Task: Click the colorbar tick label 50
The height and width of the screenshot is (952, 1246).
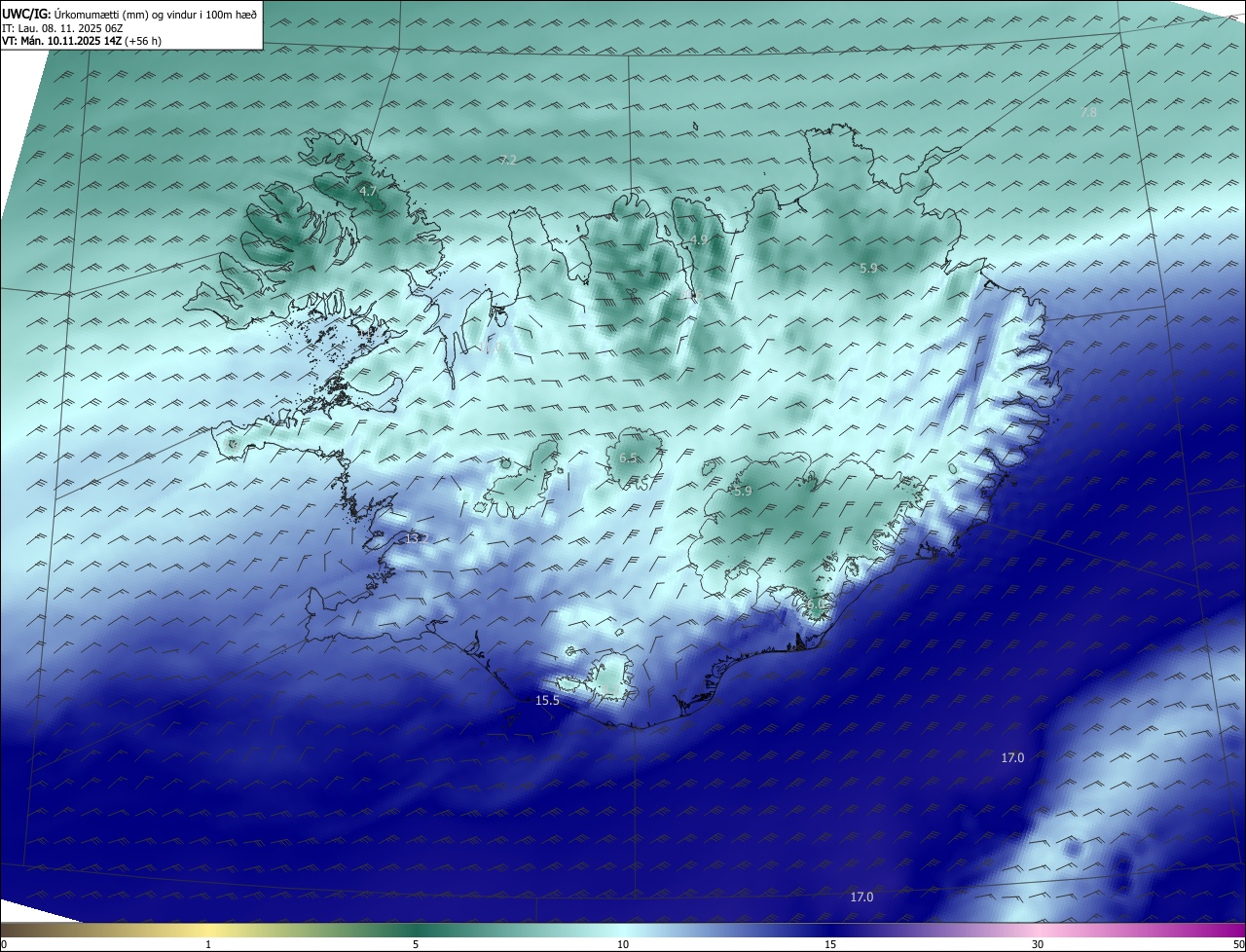Action: 1238,944
